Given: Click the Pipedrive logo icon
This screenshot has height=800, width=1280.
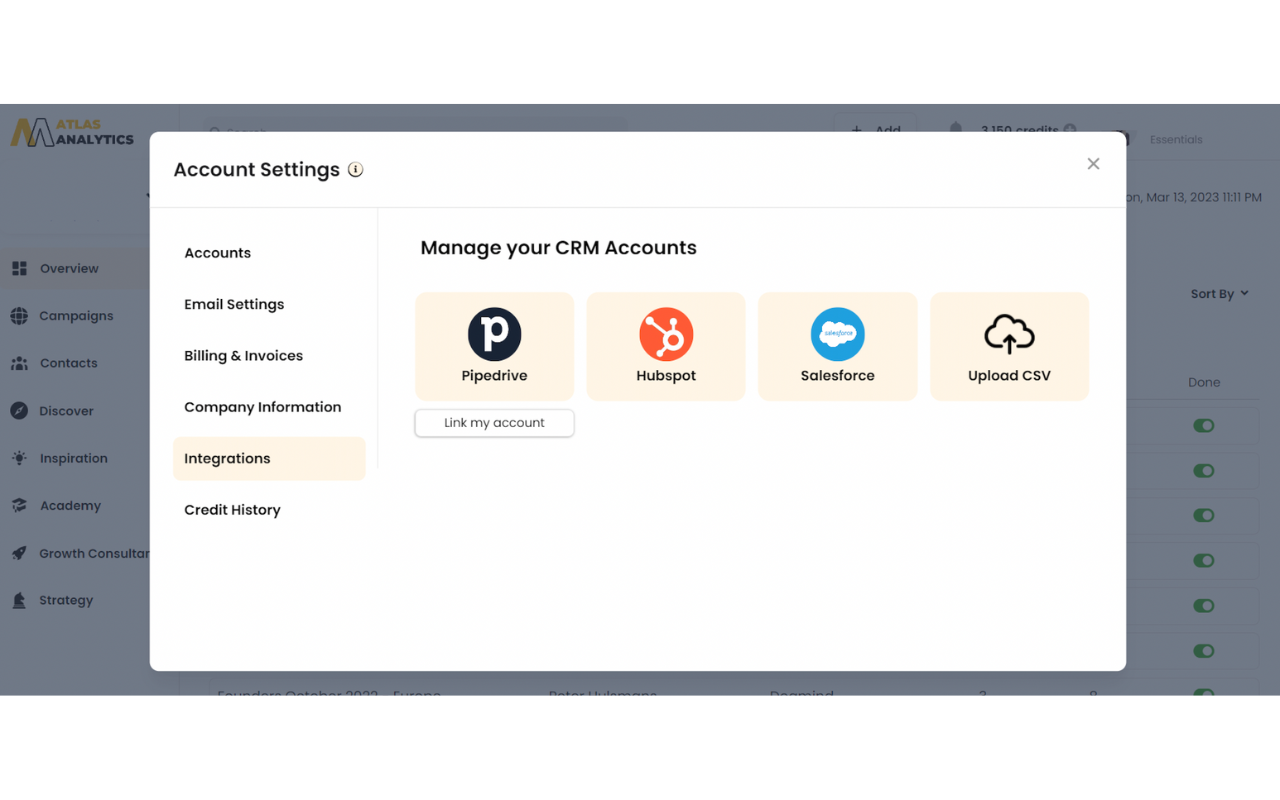Looking at the screenshot, I should [494, 334].
